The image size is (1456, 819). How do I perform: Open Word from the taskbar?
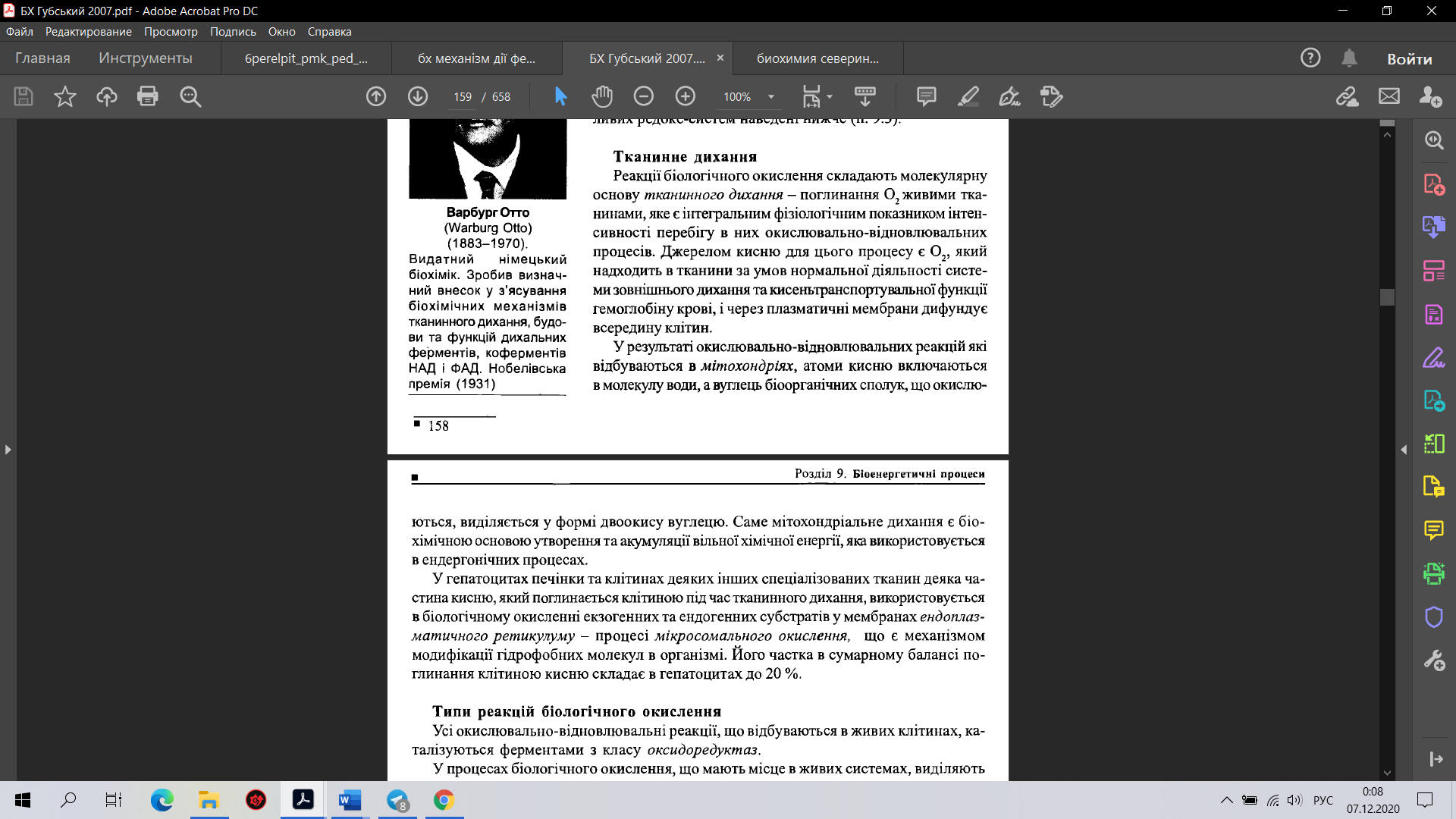click(x=350, y=800)
